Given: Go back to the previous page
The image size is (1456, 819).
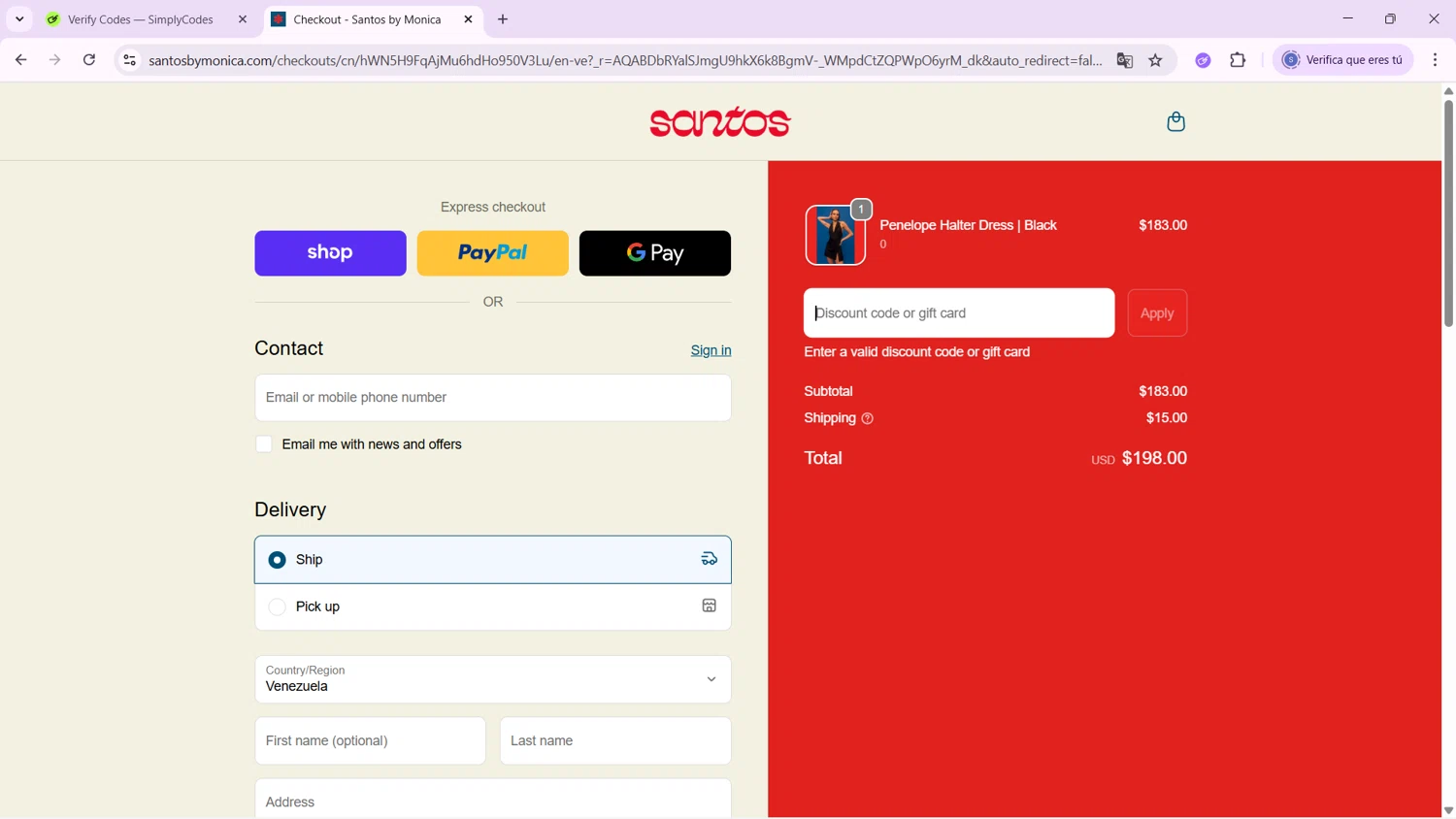Looking at the screenshot, I should [x=20, y=60].
